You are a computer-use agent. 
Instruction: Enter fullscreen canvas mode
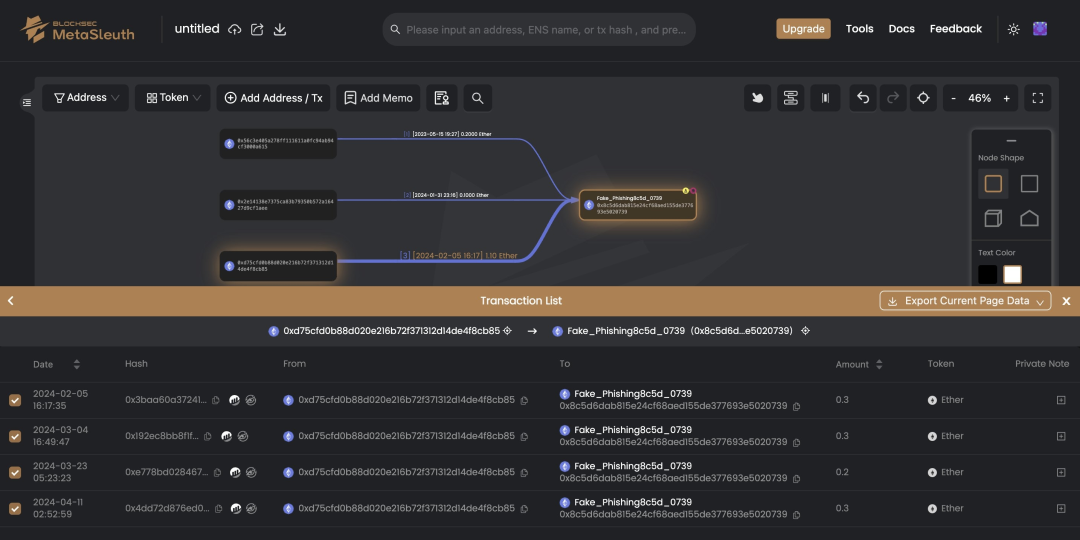pos(1037,98)
